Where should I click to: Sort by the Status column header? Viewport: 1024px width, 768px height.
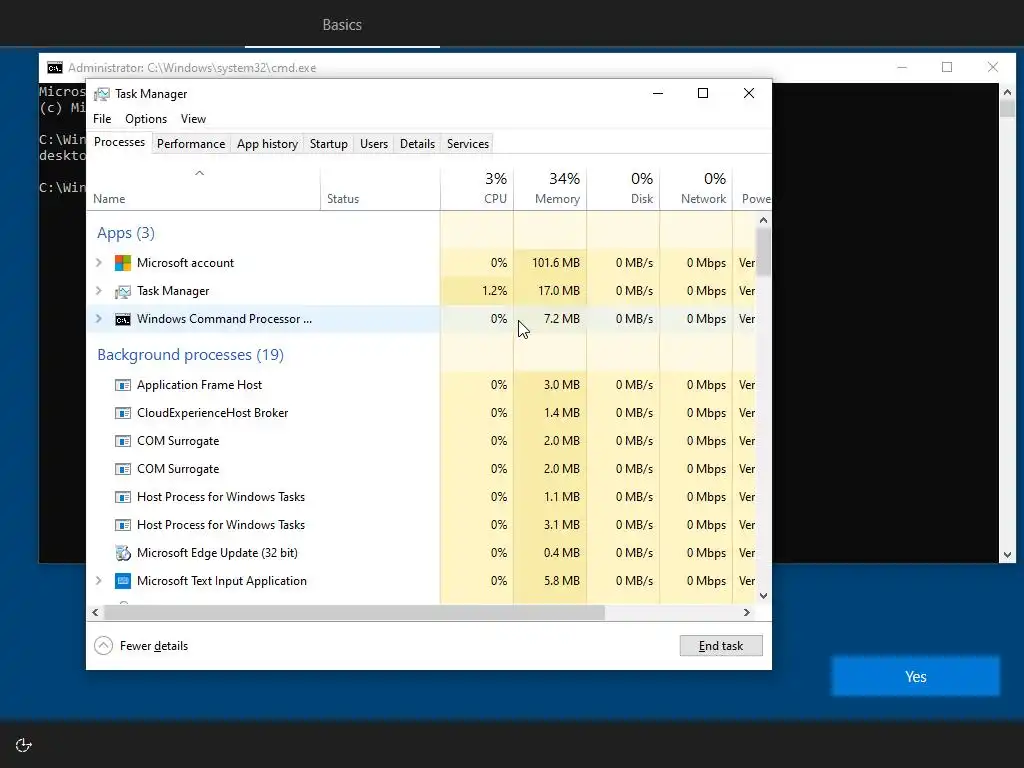(x=380, y=188)
